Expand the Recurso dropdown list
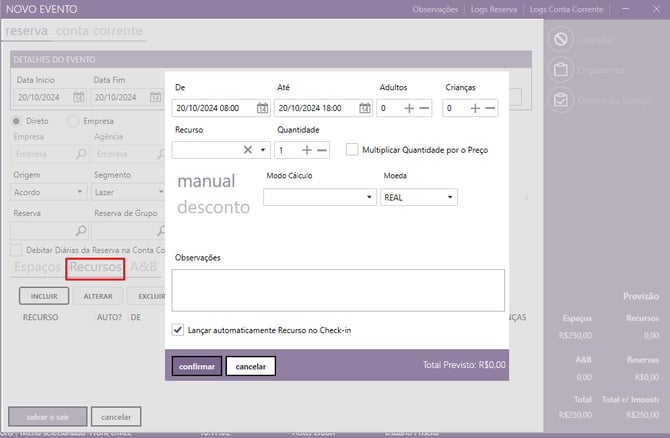Image resolution: width=670 pixels, height=438 pixels. coord(264,150)
